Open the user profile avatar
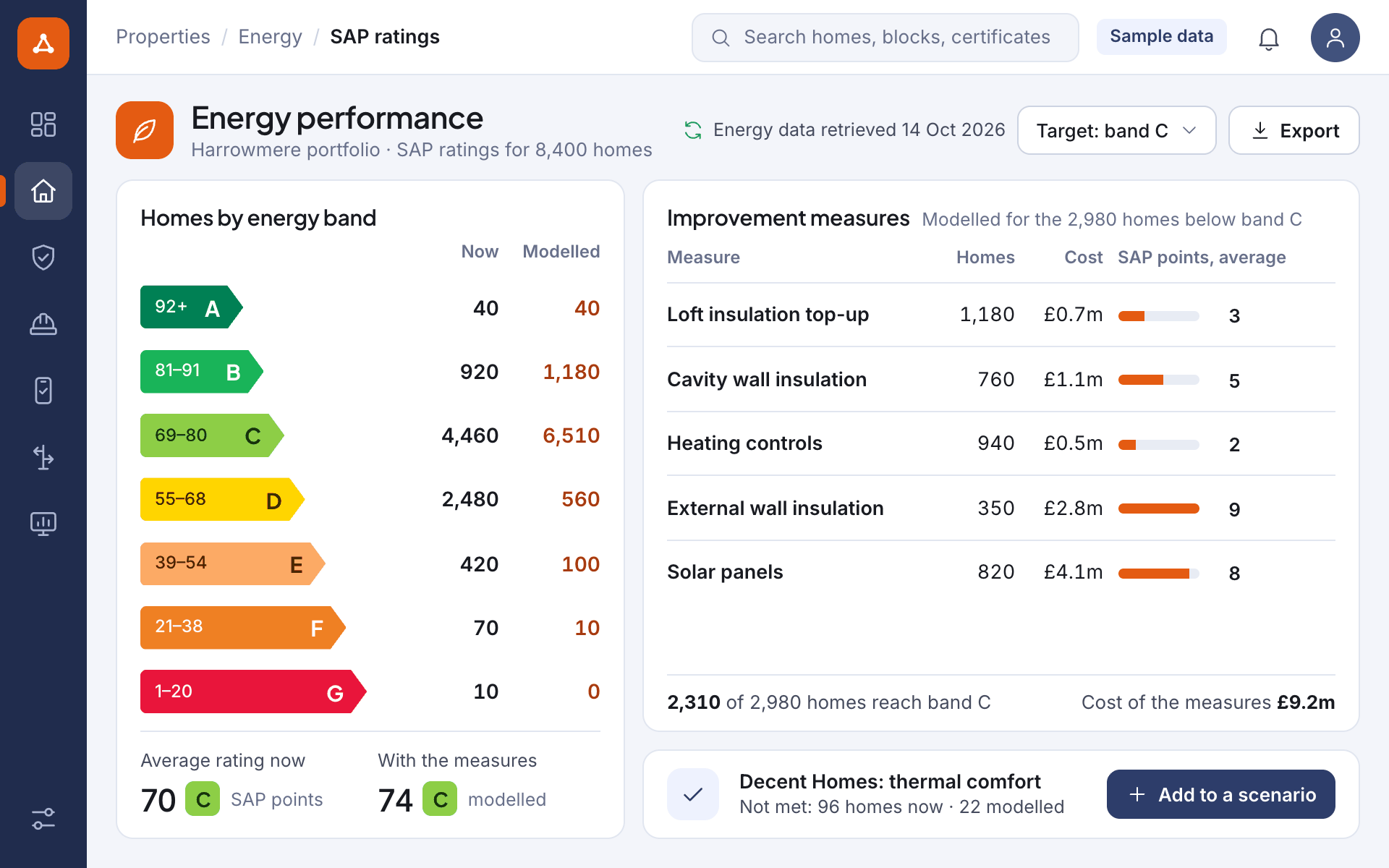 1335,38
